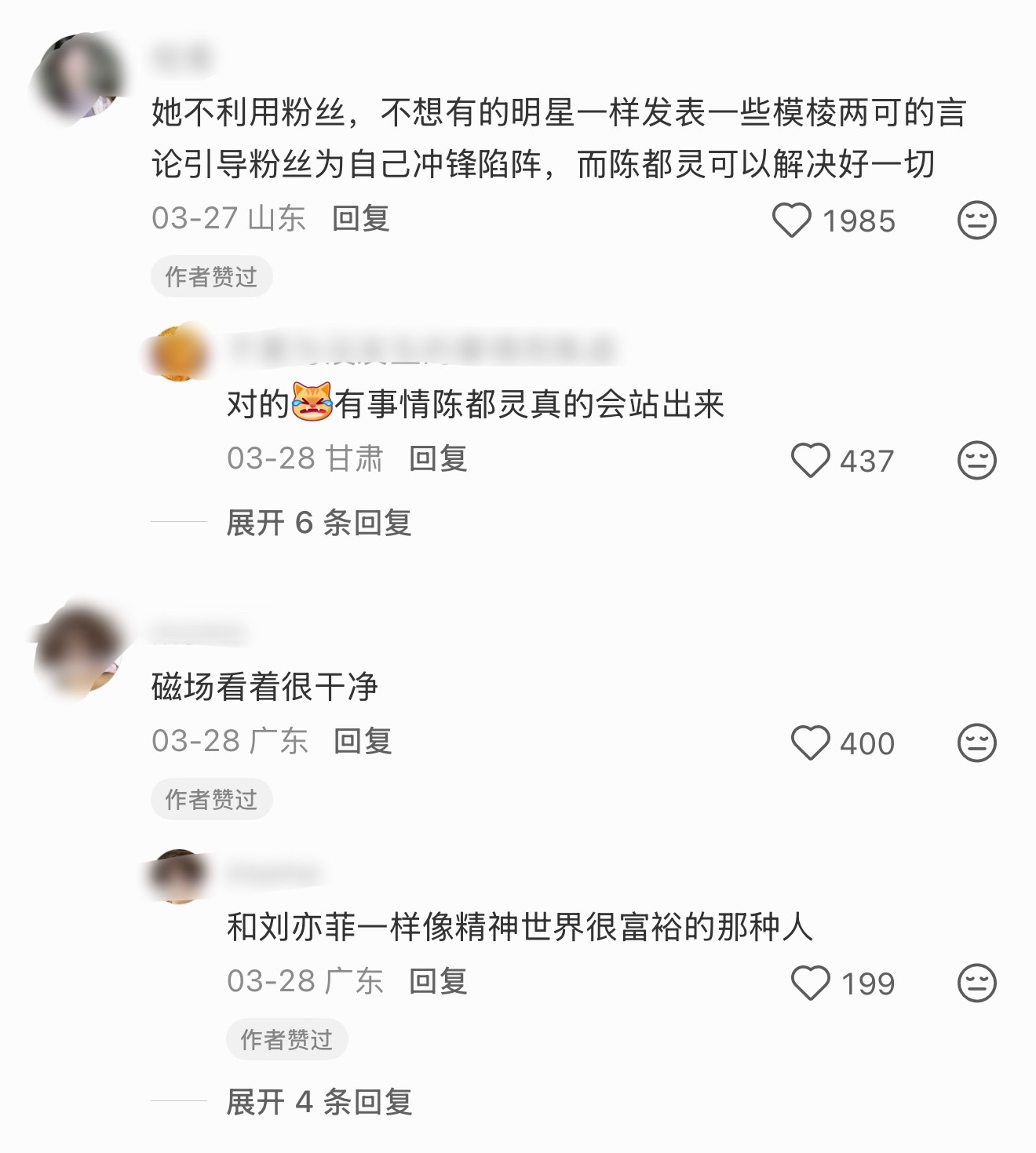
Task: Tap 回复 under 磁场看着很干净
Action: 363,741
